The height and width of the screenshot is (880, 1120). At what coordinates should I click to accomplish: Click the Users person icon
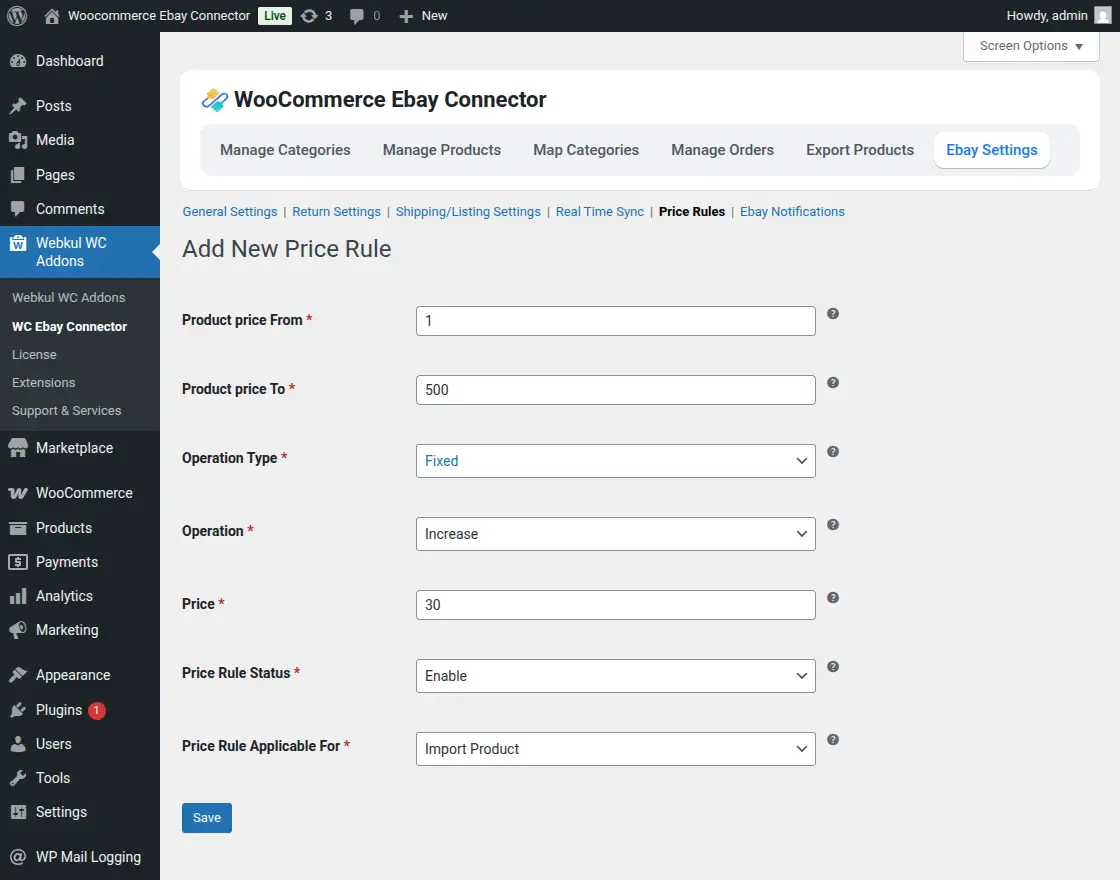(x=18, y=744)
